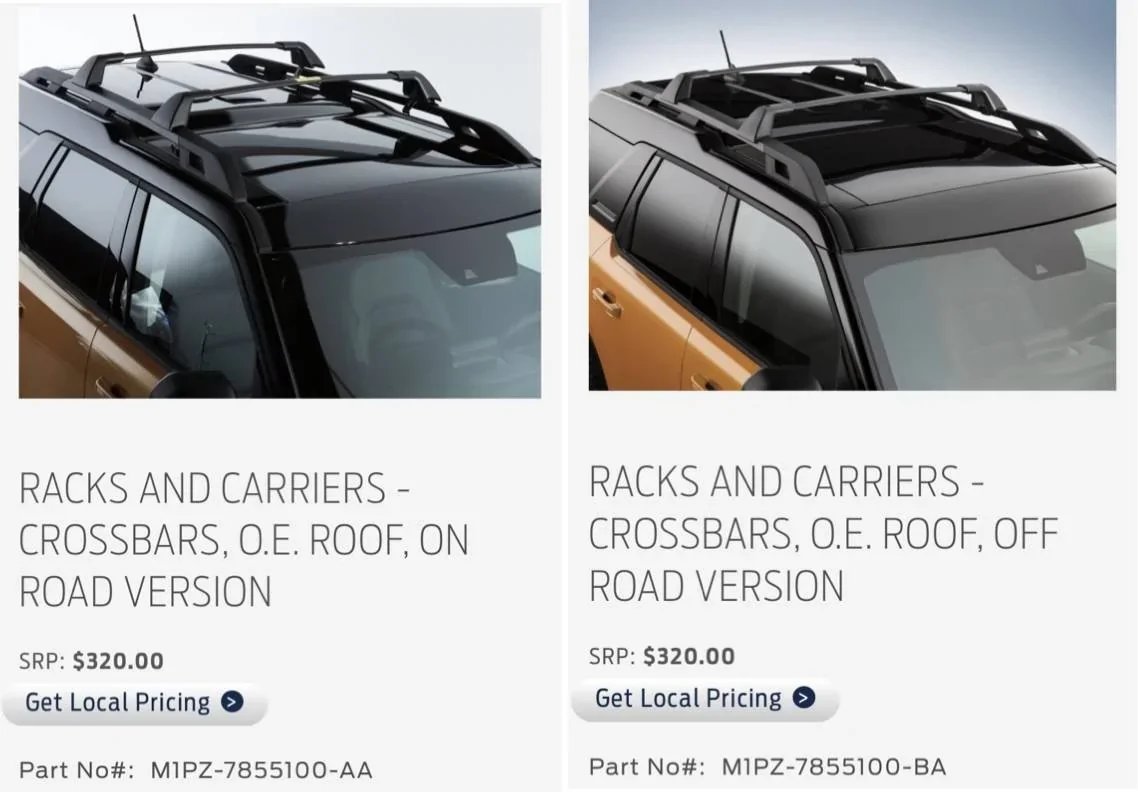The width and height of the screenshot is (1138, 792).
Task: View the On Road crossbars product photo
Action: pos(279,202)
